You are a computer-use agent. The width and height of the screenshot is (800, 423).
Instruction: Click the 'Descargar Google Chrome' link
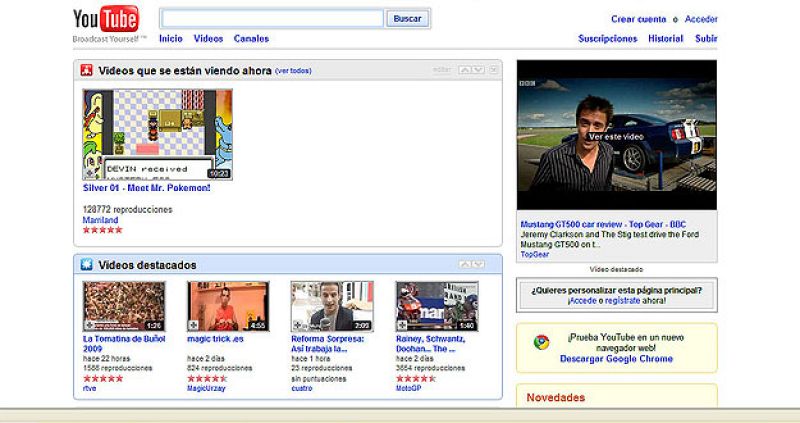(616, 359)
